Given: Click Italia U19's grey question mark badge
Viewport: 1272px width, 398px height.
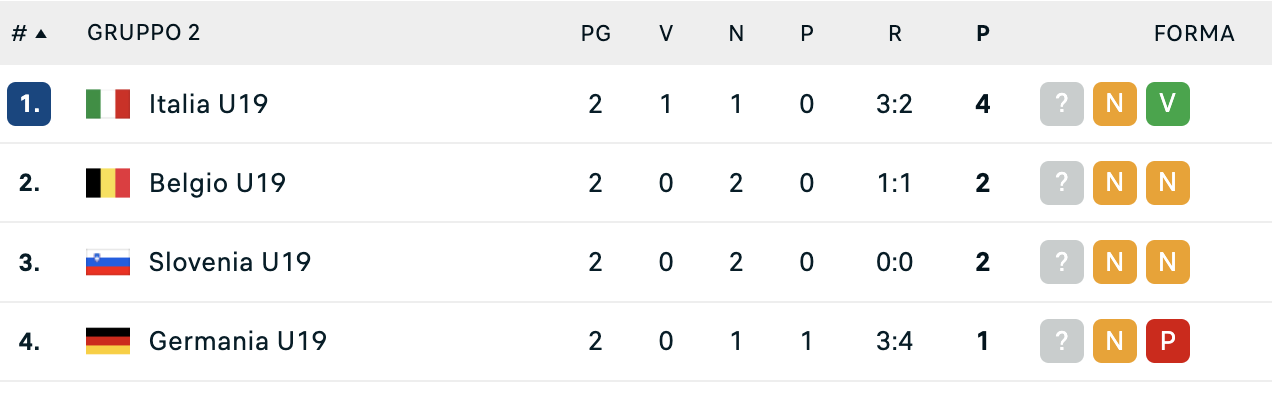Looking at the screenshot, I should point(1062,104).
